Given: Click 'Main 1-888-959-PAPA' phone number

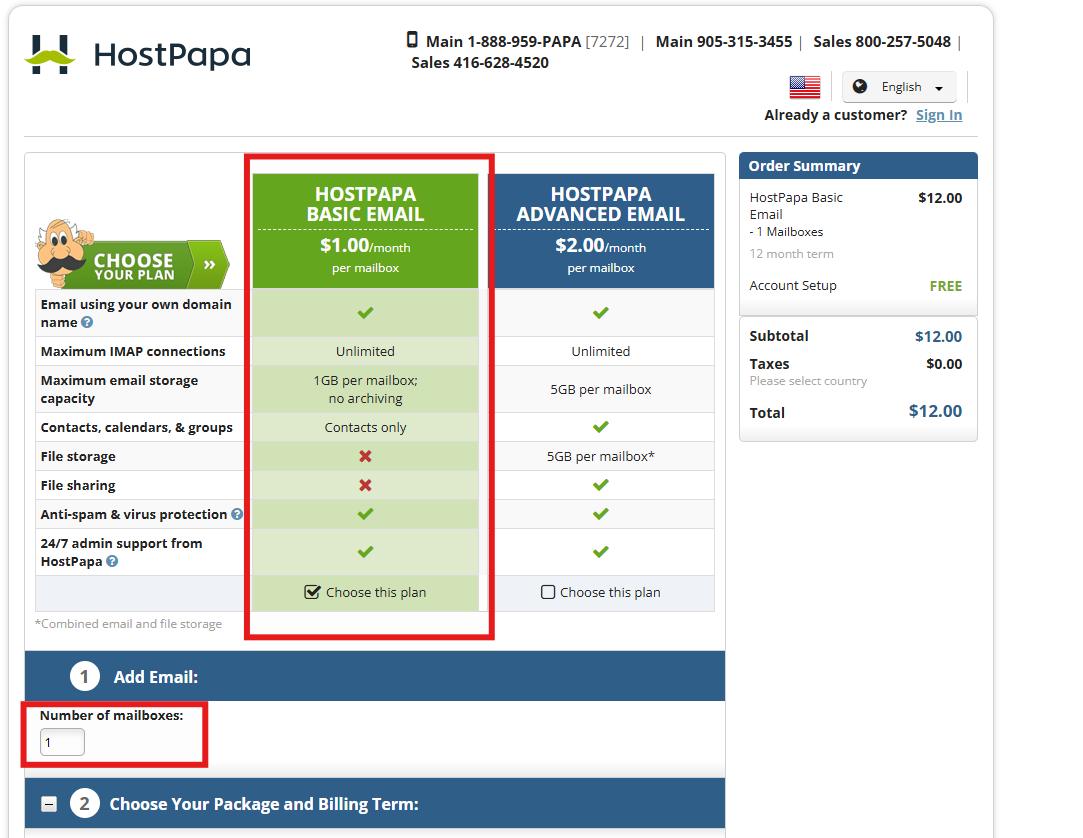Looking at the screenshot, I should coord(504,41).
